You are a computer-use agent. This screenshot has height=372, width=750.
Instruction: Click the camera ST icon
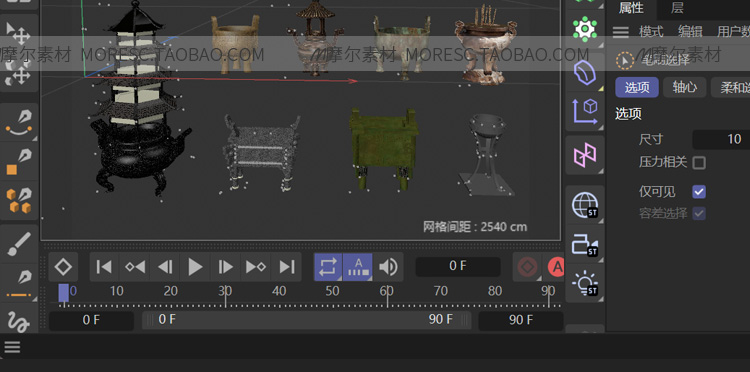click(585, 244)
